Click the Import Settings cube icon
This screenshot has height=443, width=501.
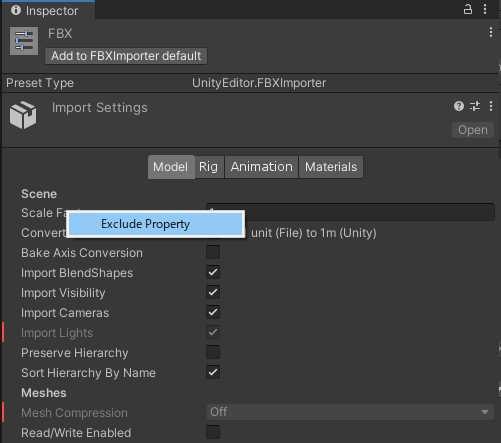tap(23, 115)
